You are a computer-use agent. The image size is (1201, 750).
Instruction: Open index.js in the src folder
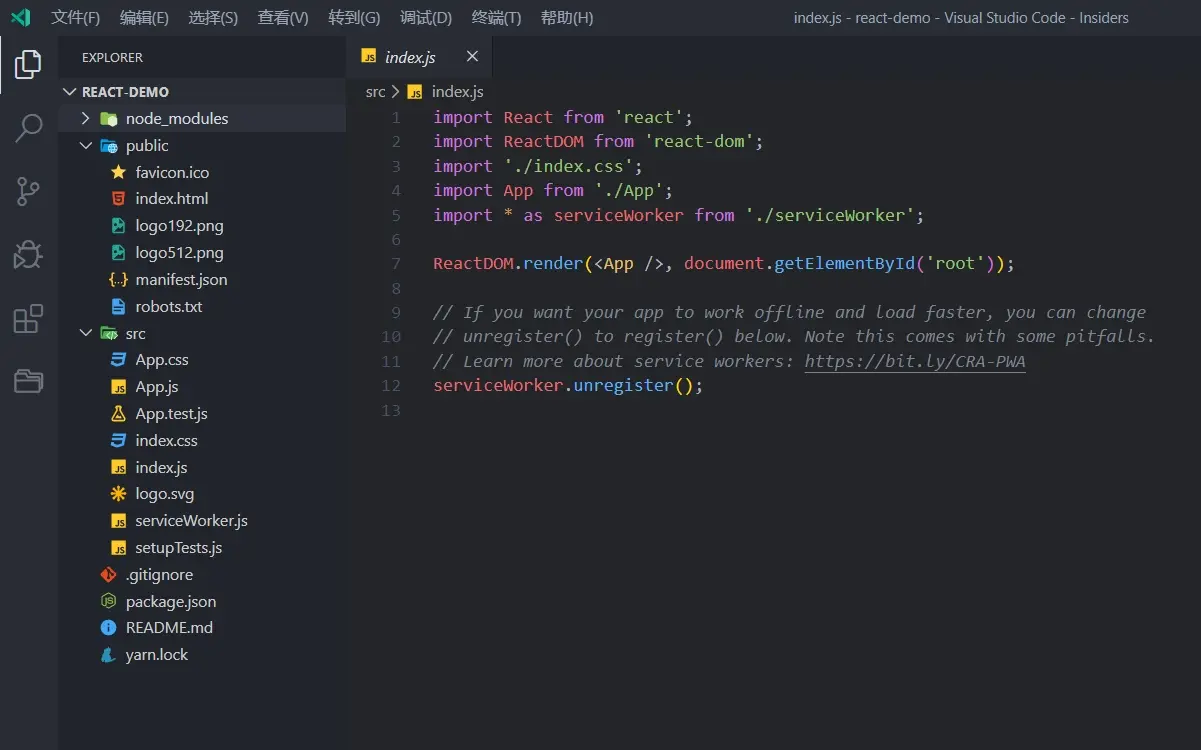point(161,467)
